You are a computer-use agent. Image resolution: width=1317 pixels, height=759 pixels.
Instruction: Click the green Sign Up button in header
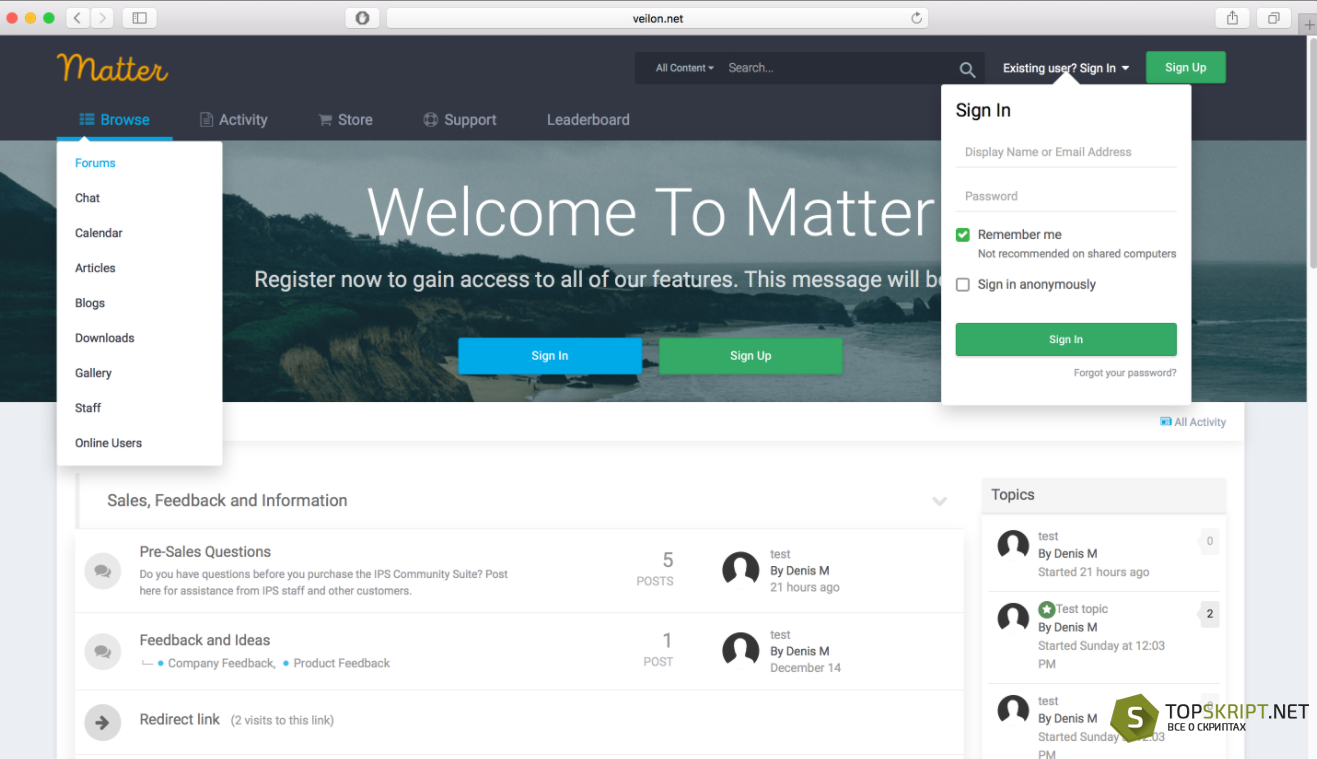coord(1186,68)
